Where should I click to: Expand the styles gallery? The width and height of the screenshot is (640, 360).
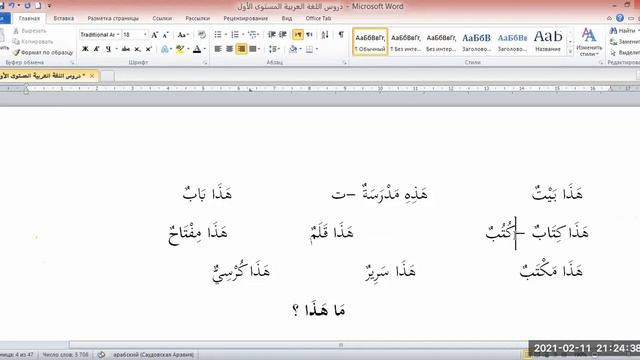click(x=570, y=52)
